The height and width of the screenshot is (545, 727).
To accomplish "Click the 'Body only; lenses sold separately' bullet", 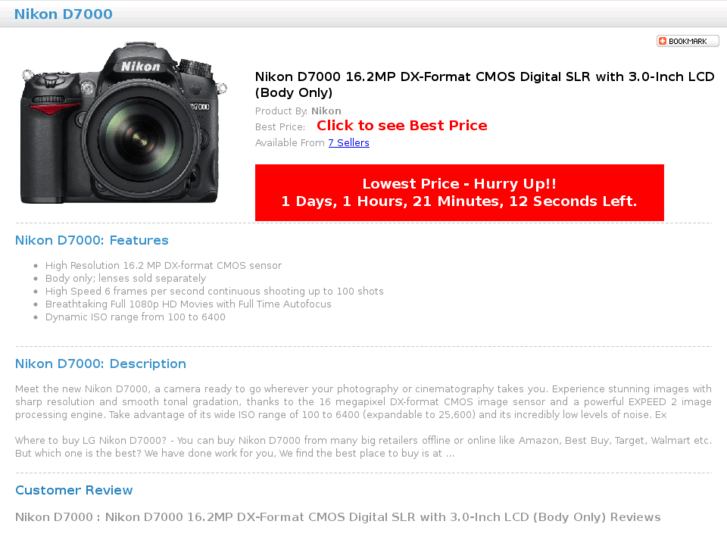I will [x=126, y=278].
